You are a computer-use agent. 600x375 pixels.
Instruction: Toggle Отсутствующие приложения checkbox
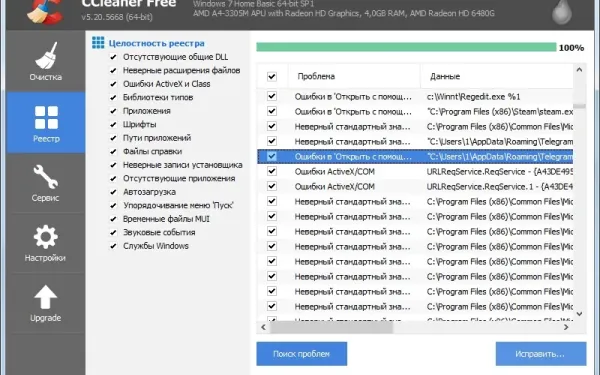(113, 178)
